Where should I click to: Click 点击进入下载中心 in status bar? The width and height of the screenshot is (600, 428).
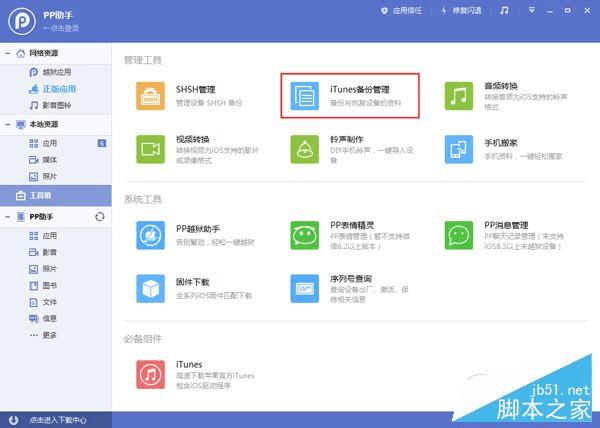(x=58, y=420)
